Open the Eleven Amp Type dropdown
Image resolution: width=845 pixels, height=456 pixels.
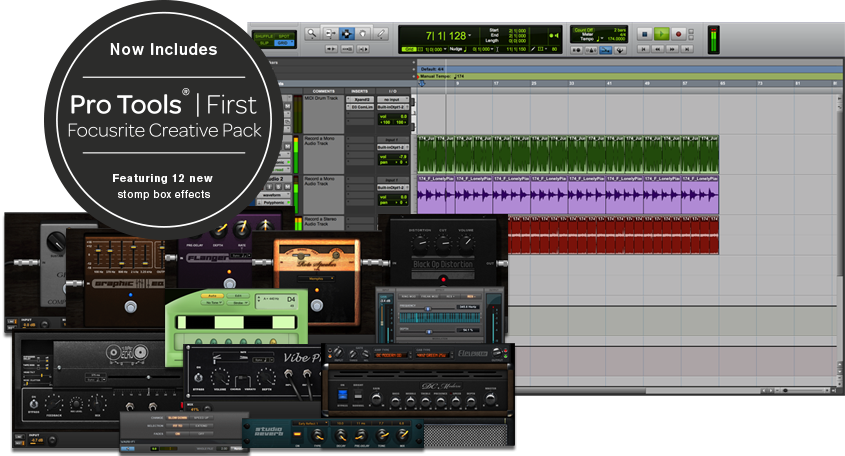tap(391, 355)
